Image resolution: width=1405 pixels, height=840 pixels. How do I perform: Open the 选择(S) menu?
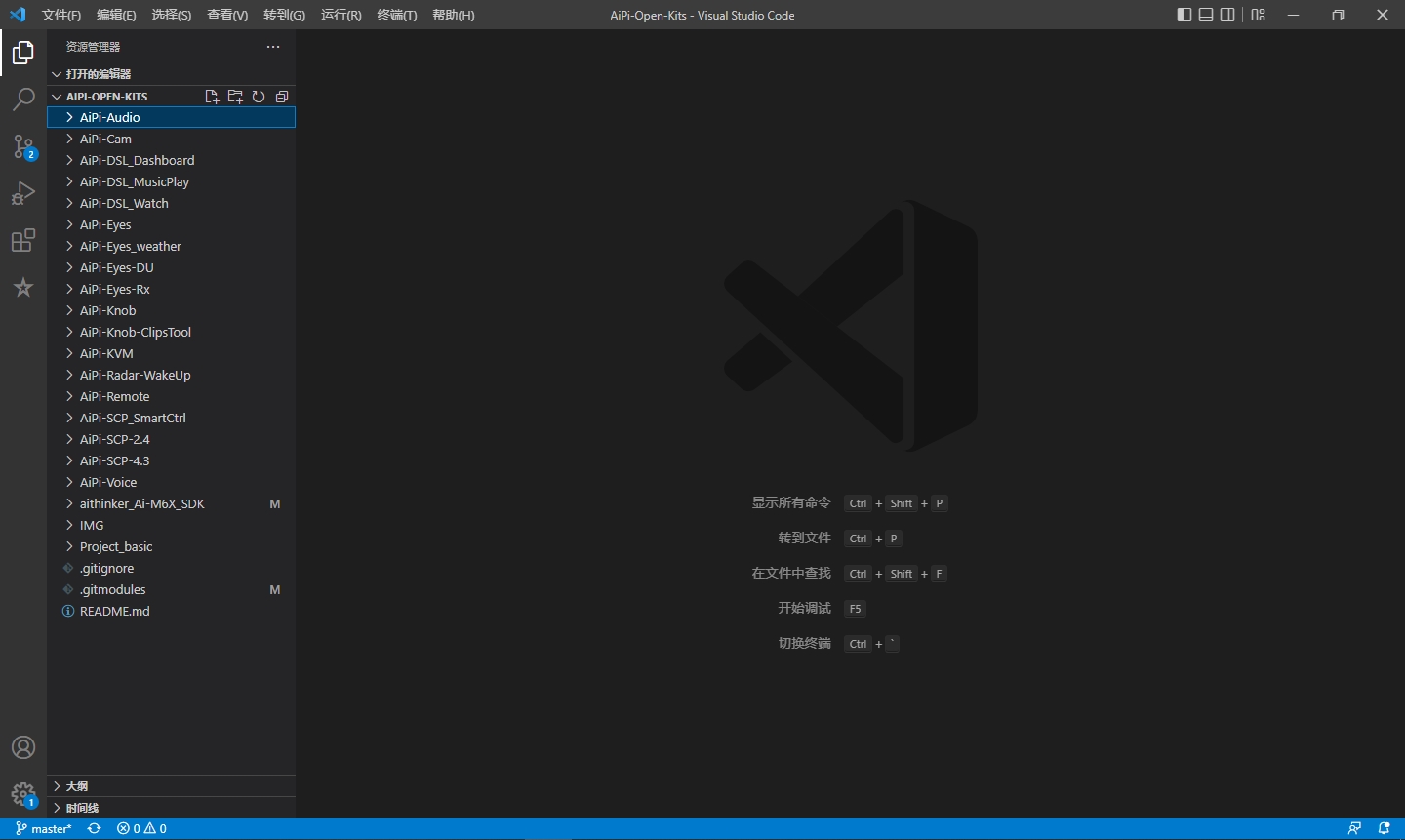pos(172,15)
